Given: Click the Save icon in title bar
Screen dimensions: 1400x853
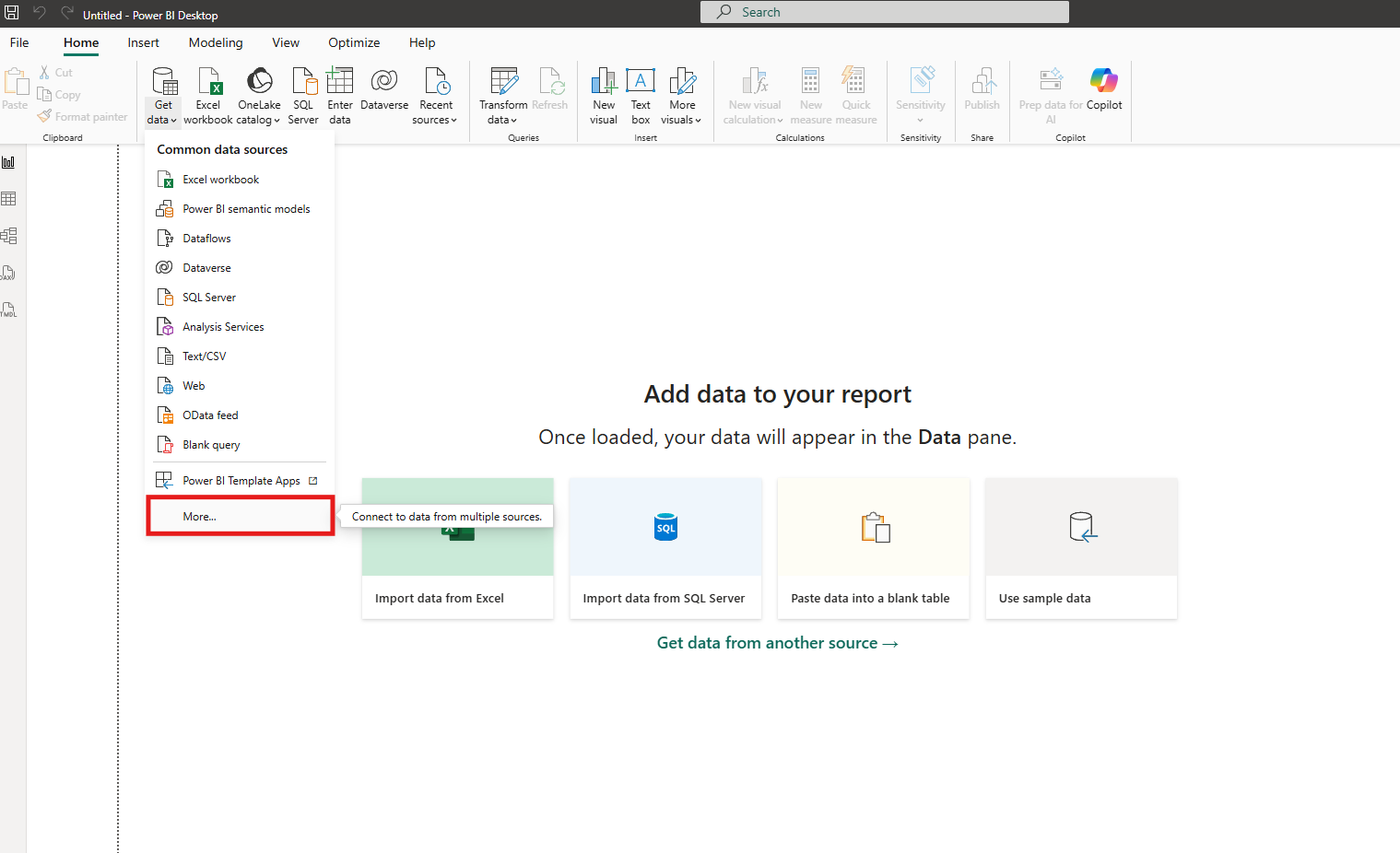Looking at the screenshot, I should click(x=12, y=13).
